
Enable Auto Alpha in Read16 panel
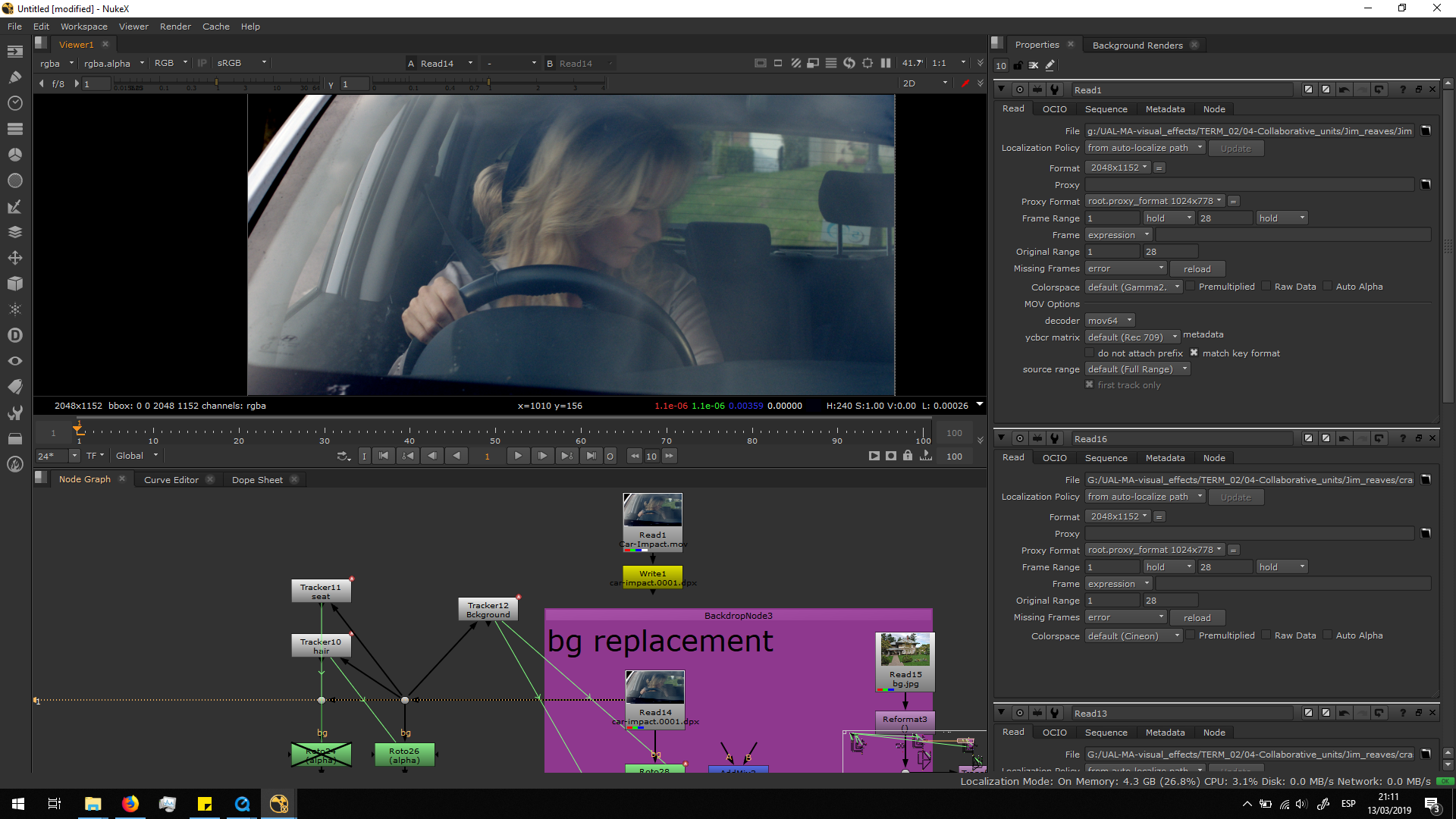pyautogui.click(x=1327, y=635)
